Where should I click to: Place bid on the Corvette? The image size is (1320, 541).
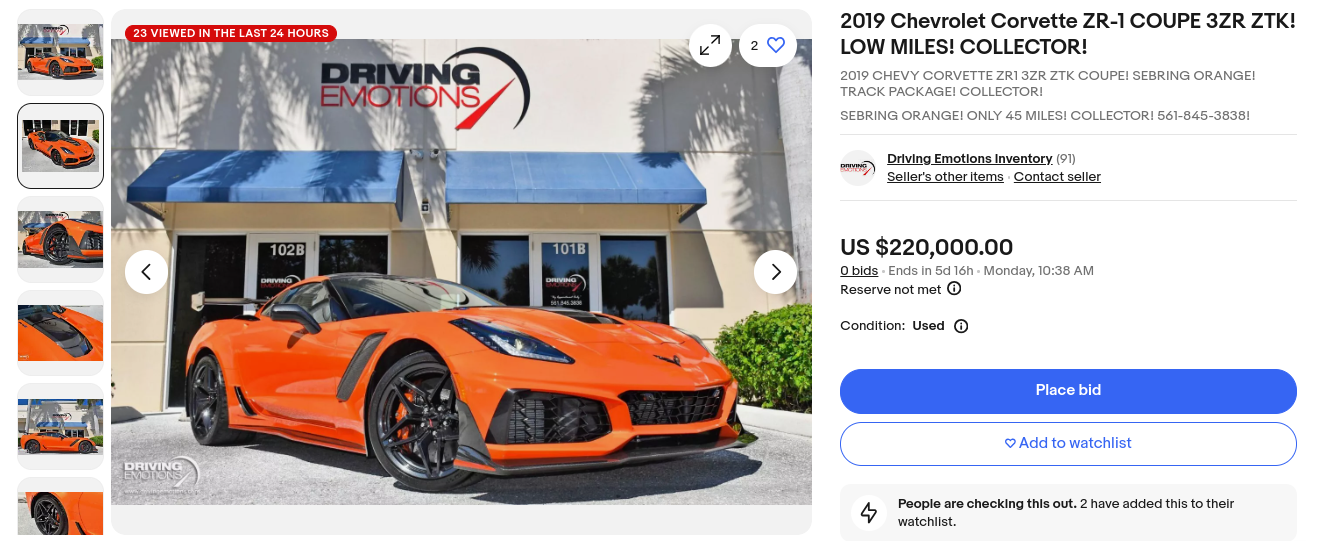click(1068, 391)
